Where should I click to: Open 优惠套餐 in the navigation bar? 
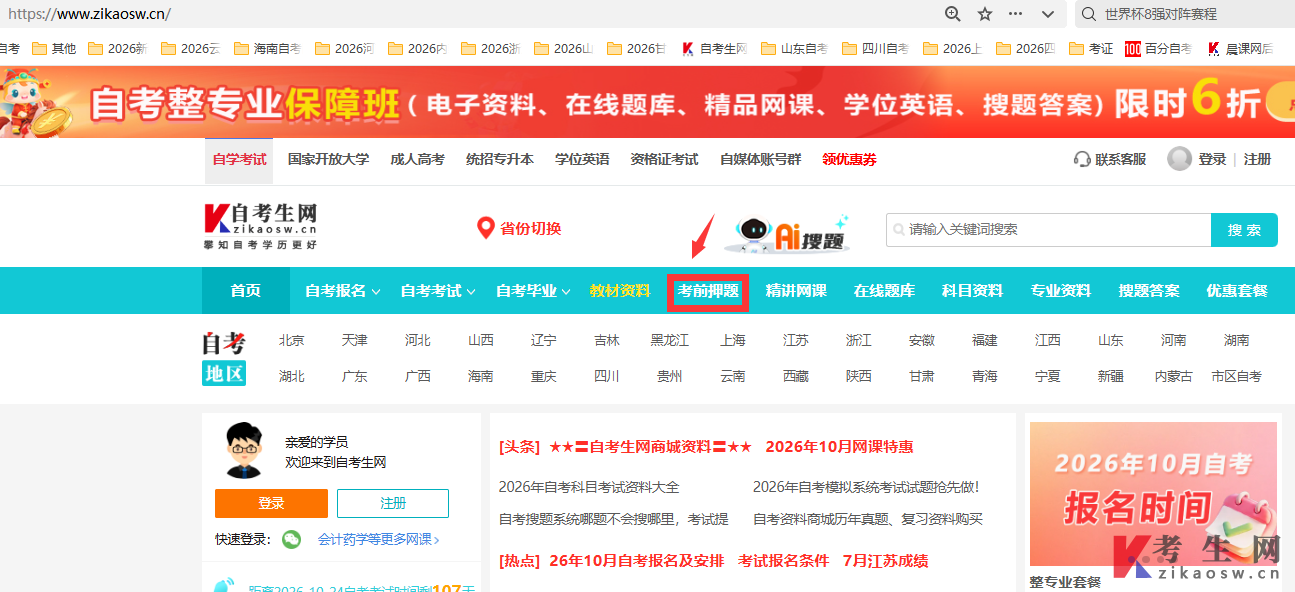pyautogui.click(x=1237, y=291)
